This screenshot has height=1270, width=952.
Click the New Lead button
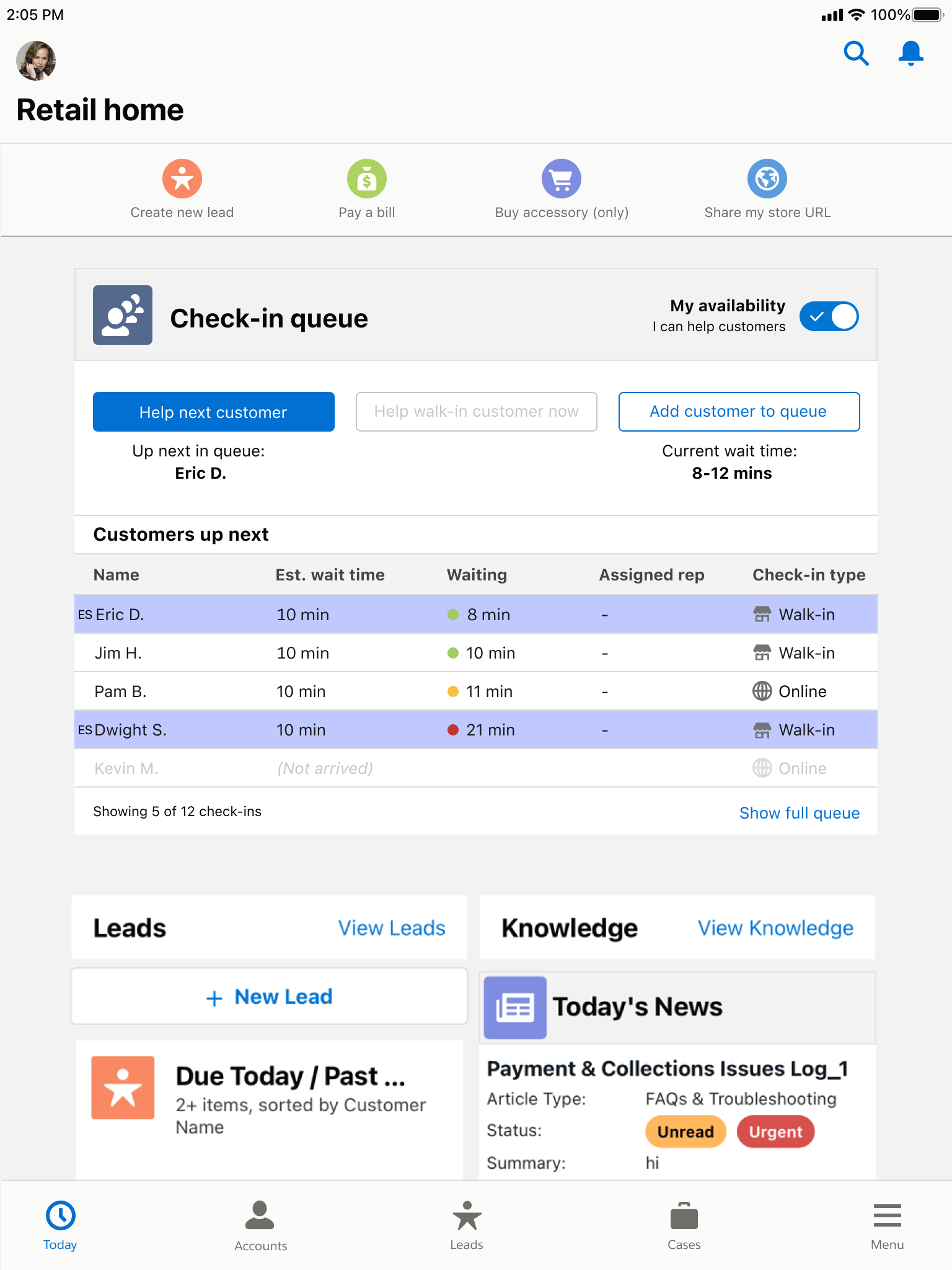pos(269,997)
